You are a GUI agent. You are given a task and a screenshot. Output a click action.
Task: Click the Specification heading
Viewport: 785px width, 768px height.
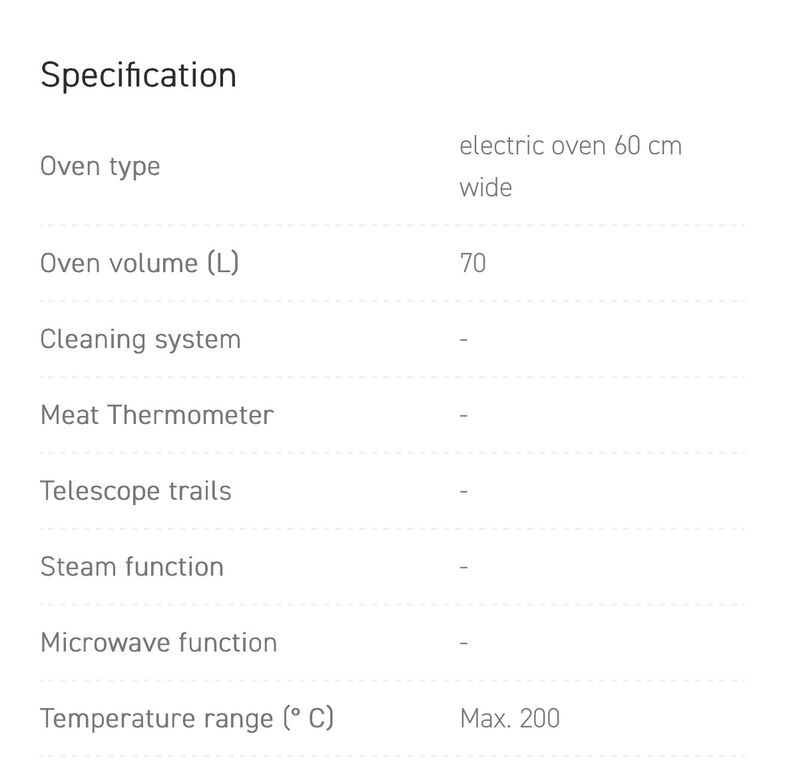click(x=138, y=76)
